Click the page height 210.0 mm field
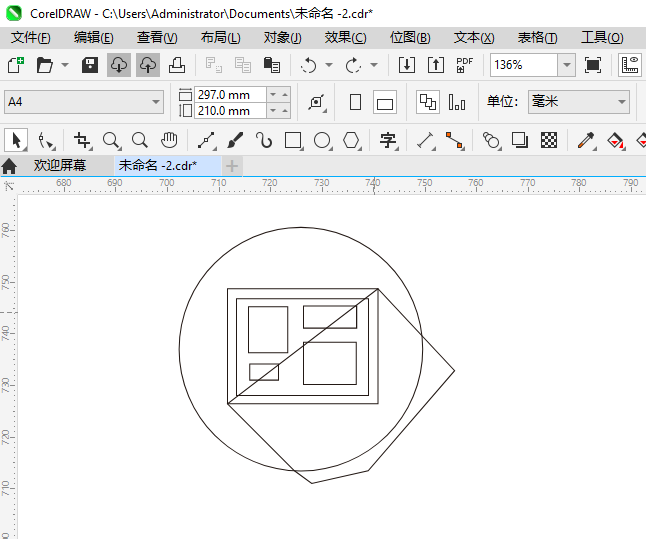646x539 pixels. tap(230, 111)
